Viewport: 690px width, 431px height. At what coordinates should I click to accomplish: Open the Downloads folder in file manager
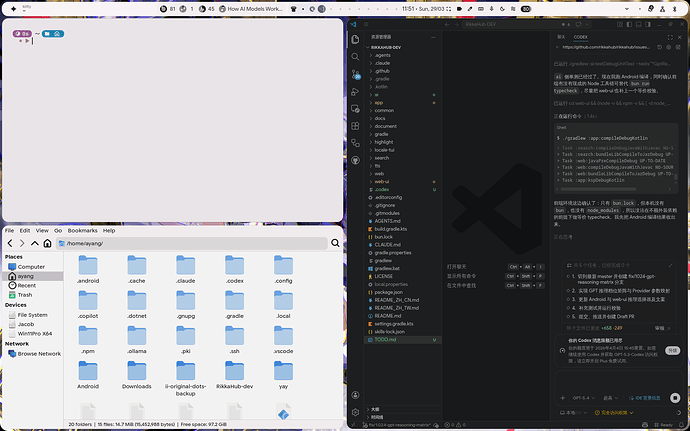137,375
